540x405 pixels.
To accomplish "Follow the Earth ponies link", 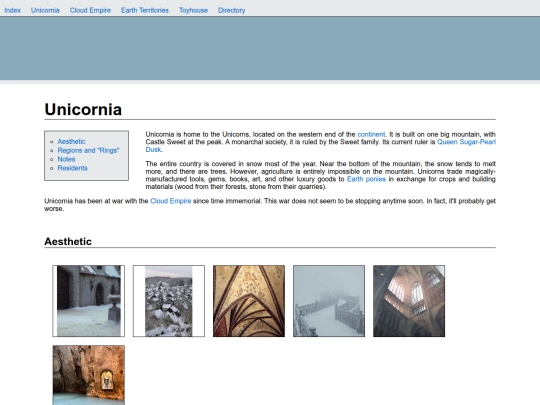I will pyautogui.click(x=366, y=179).
